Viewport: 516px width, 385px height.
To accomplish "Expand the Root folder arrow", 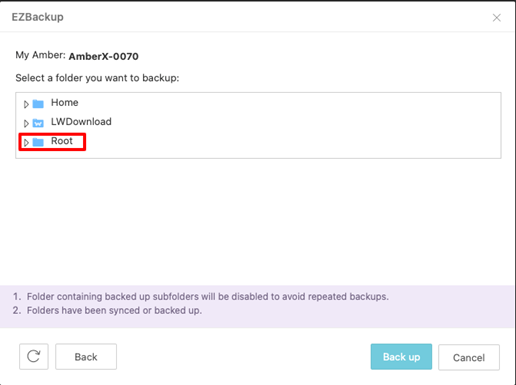I will pyautogui.click(x=26, y=143).
